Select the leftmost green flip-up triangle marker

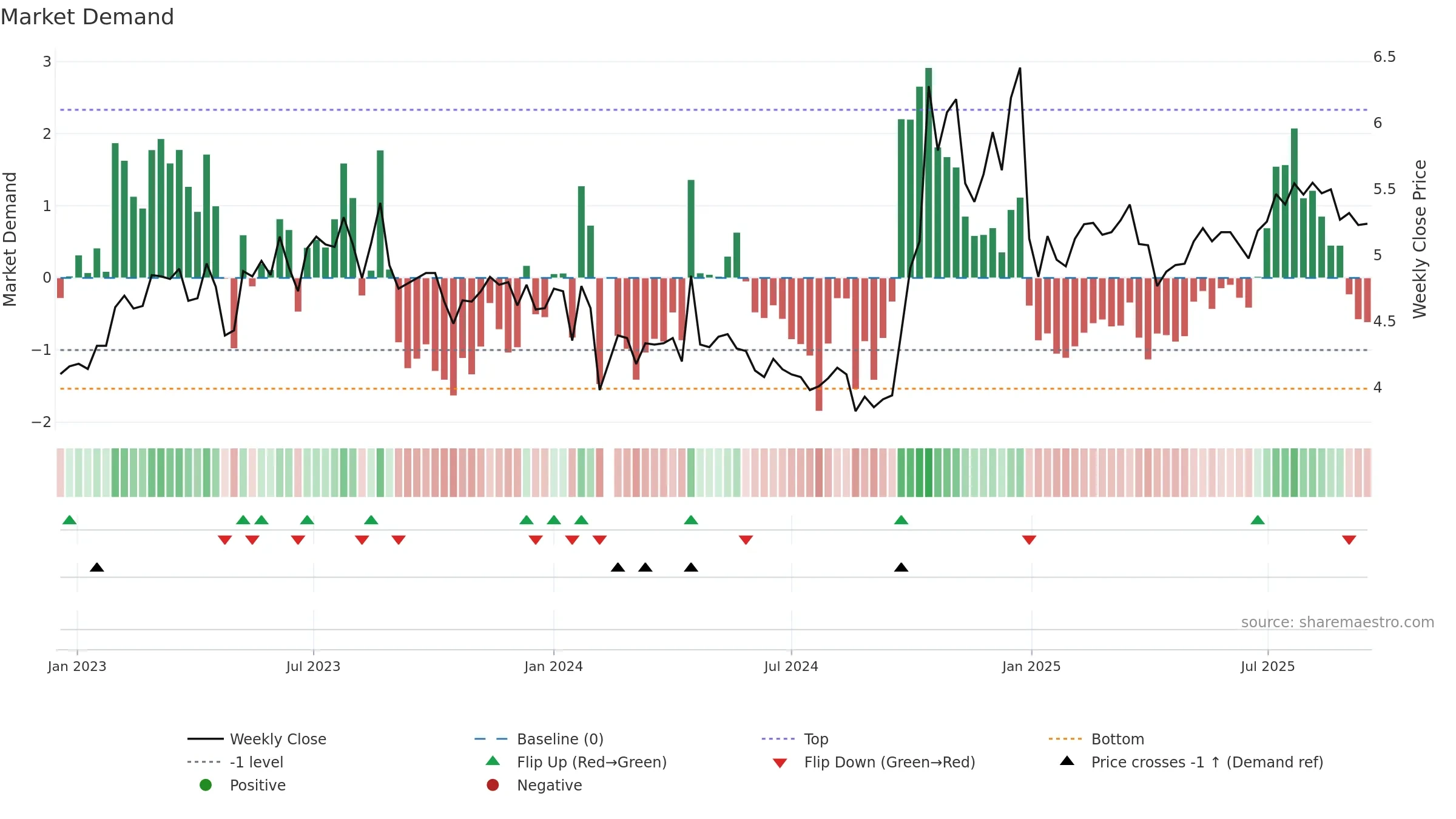[x=70, y=520]
